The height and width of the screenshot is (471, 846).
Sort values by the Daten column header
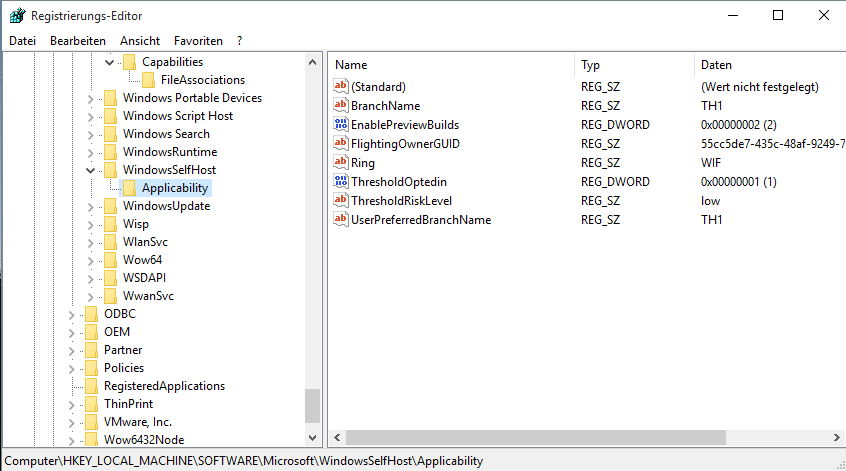coord(770,65)
